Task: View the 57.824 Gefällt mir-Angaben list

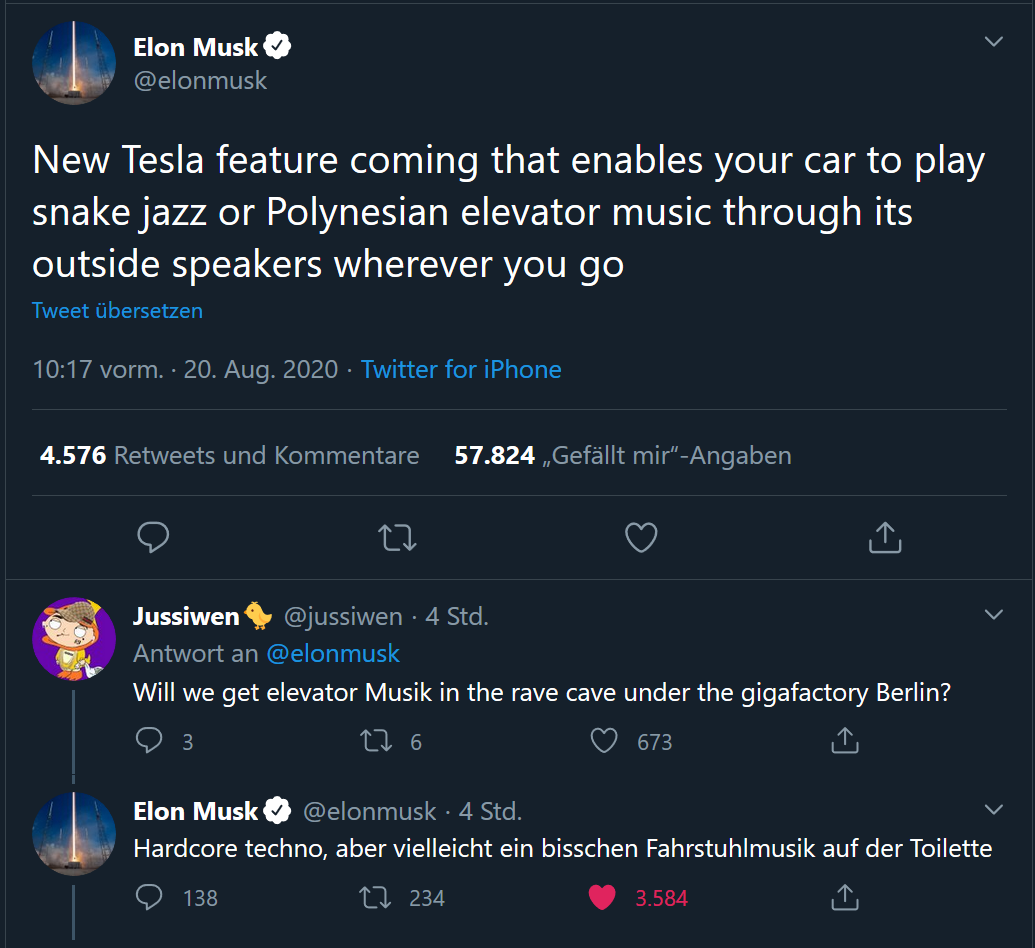Action: [622, 456]
